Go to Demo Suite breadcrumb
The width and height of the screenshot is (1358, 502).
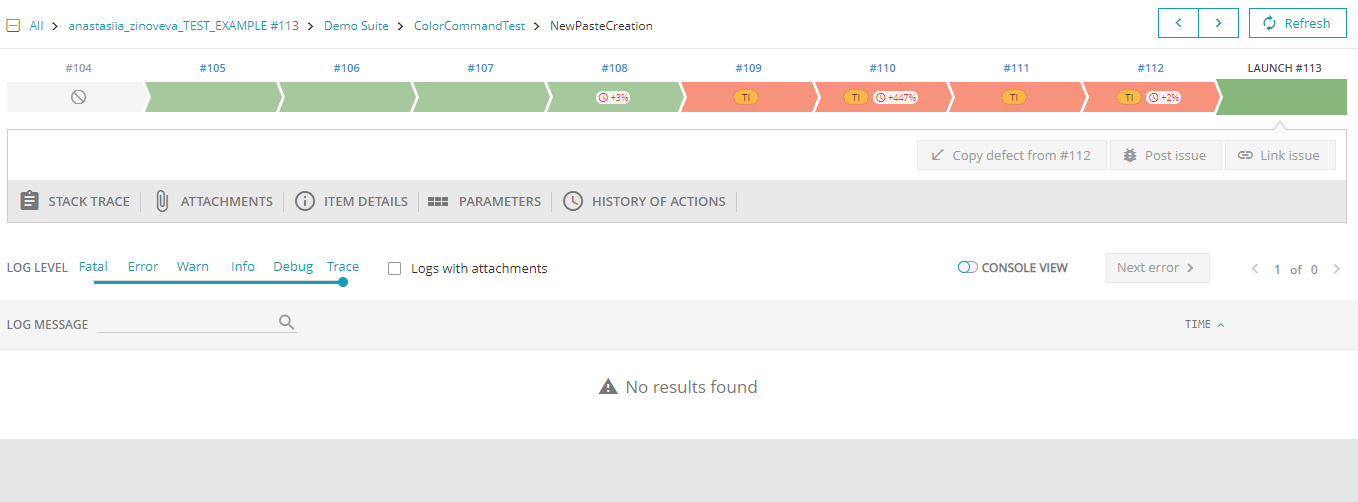click(356, 26)
